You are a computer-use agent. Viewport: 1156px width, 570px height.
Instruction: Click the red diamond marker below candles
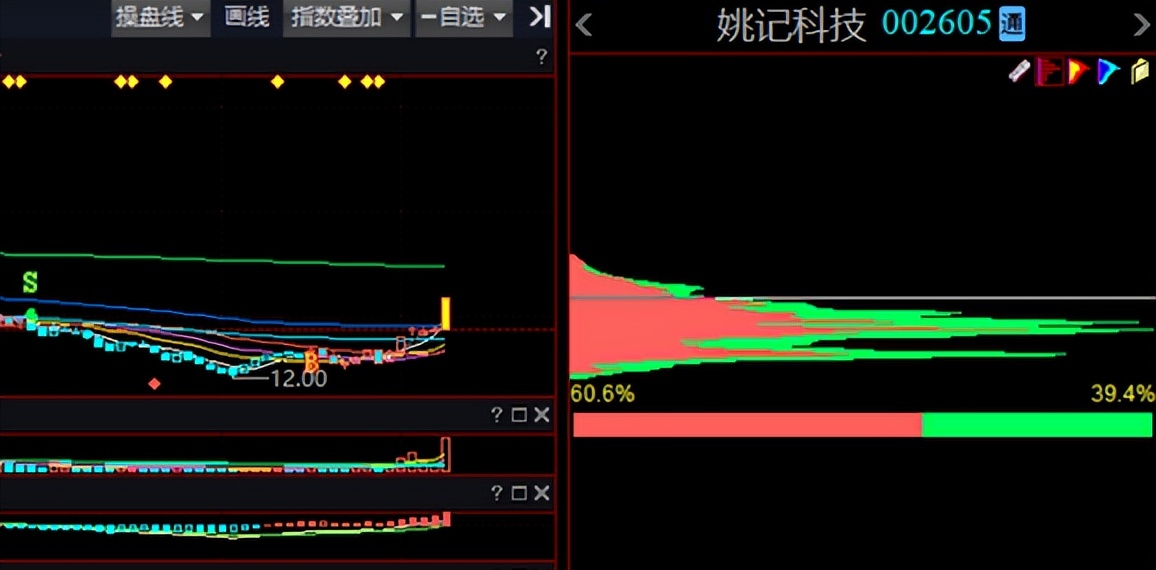[x=154, y=383]
